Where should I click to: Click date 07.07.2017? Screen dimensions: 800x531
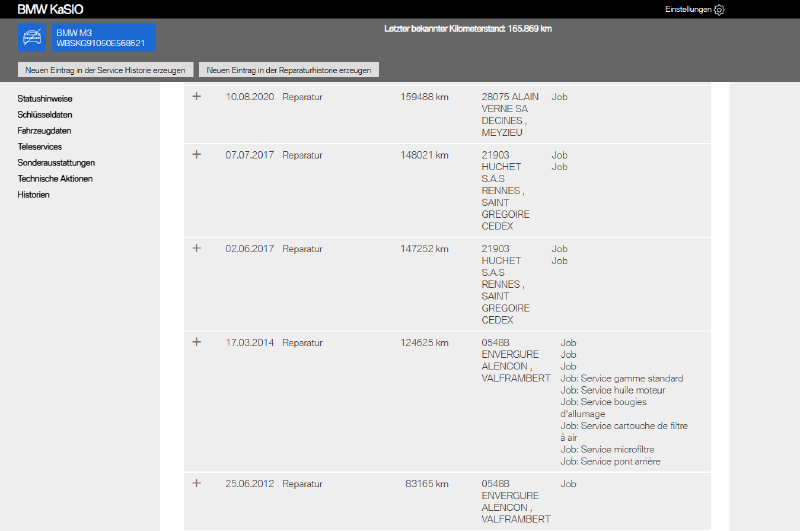coord(249,155)
